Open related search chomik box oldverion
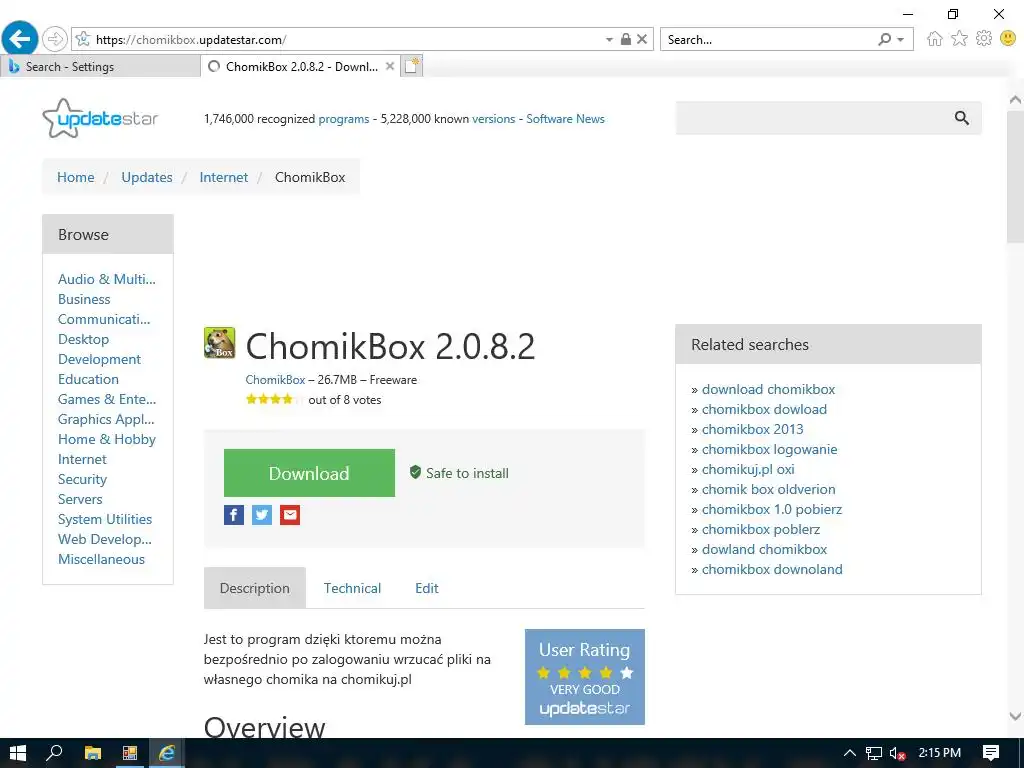The height and width of the screenshot is (768, 1024). [x=769, y=489]
